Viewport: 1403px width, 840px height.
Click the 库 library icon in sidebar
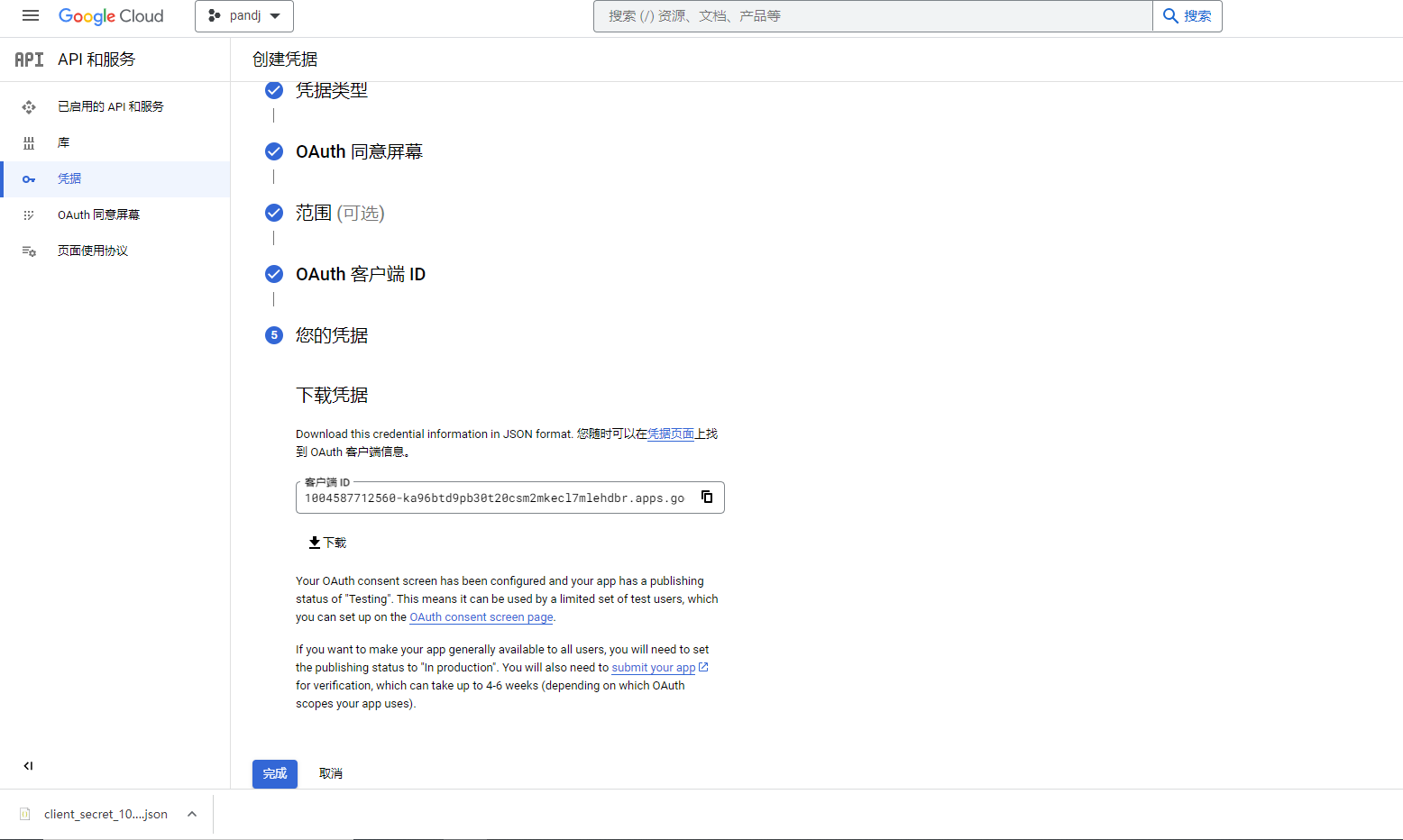(x=29, y=143)
